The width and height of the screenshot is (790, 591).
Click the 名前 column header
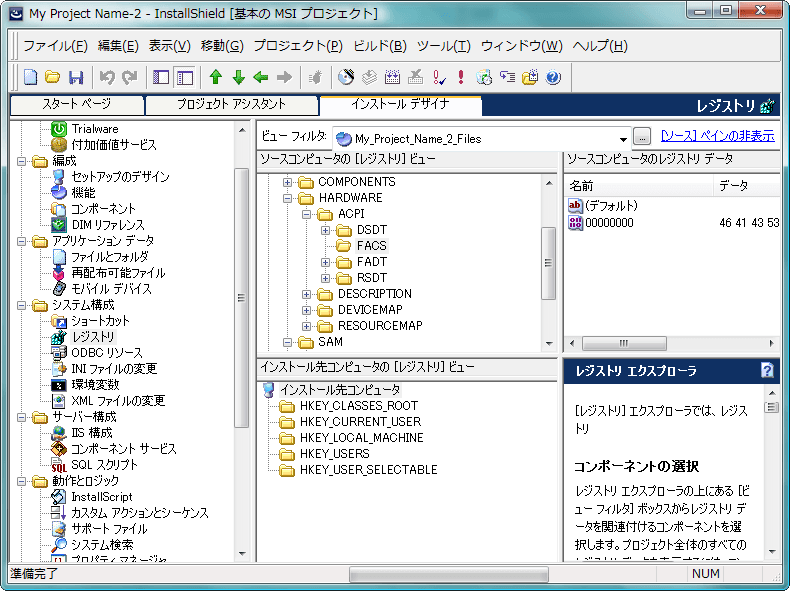(x=638, y=186)
